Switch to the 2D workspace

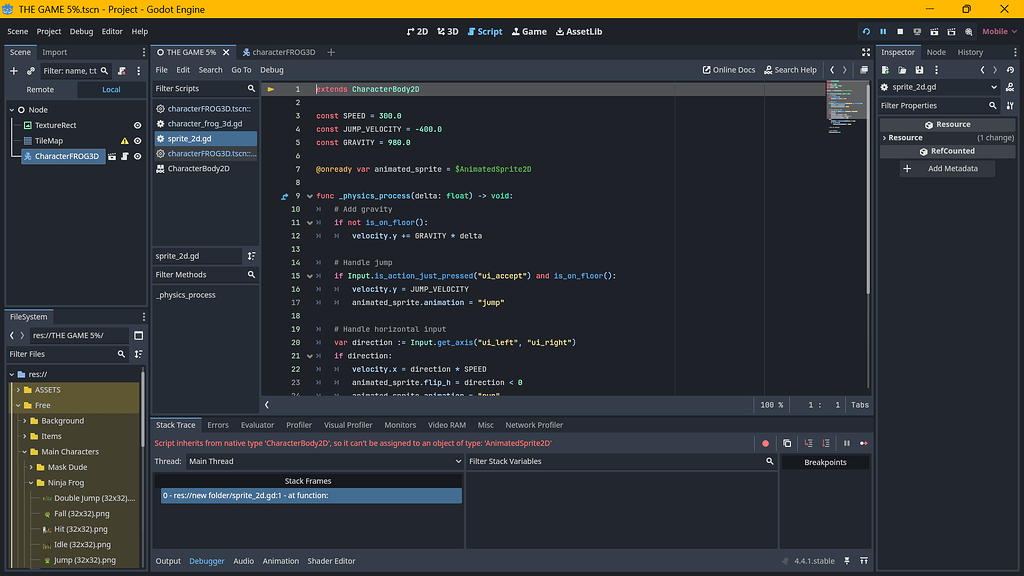point(417,31)
